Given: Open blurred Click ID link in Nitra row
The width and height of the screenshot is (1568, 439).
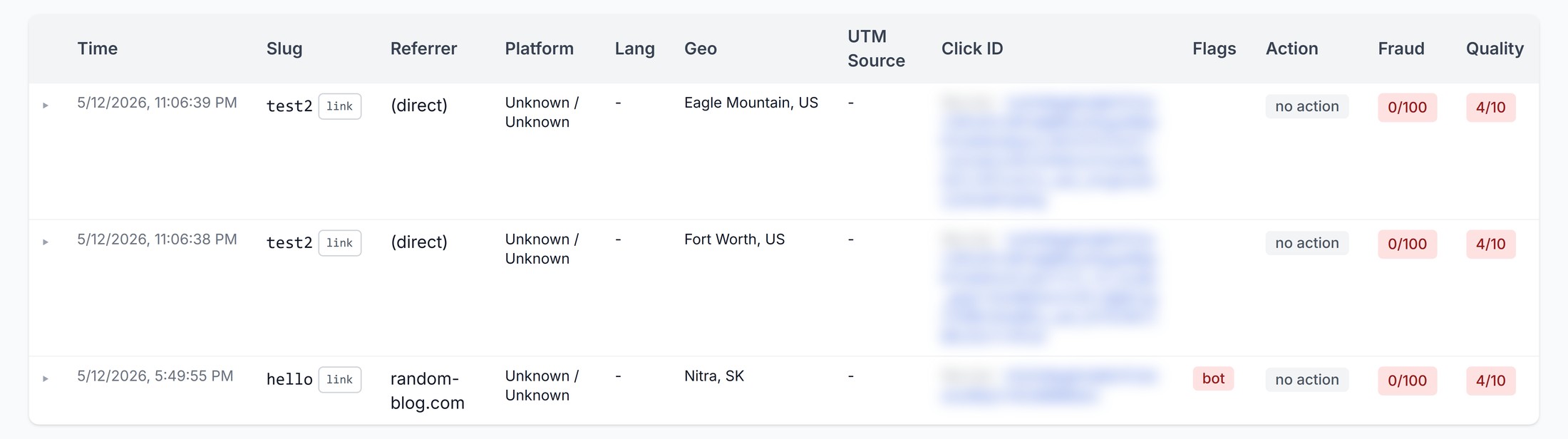Looking at the screenshot, I should (x=1048, y=386).
